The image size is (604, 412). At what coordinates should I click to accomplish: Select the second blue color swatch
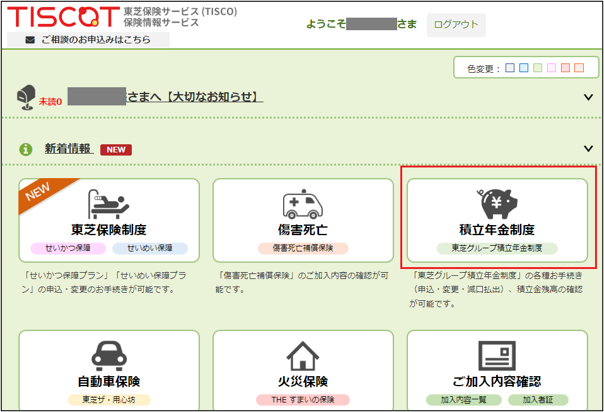click(x=523, y=68)
